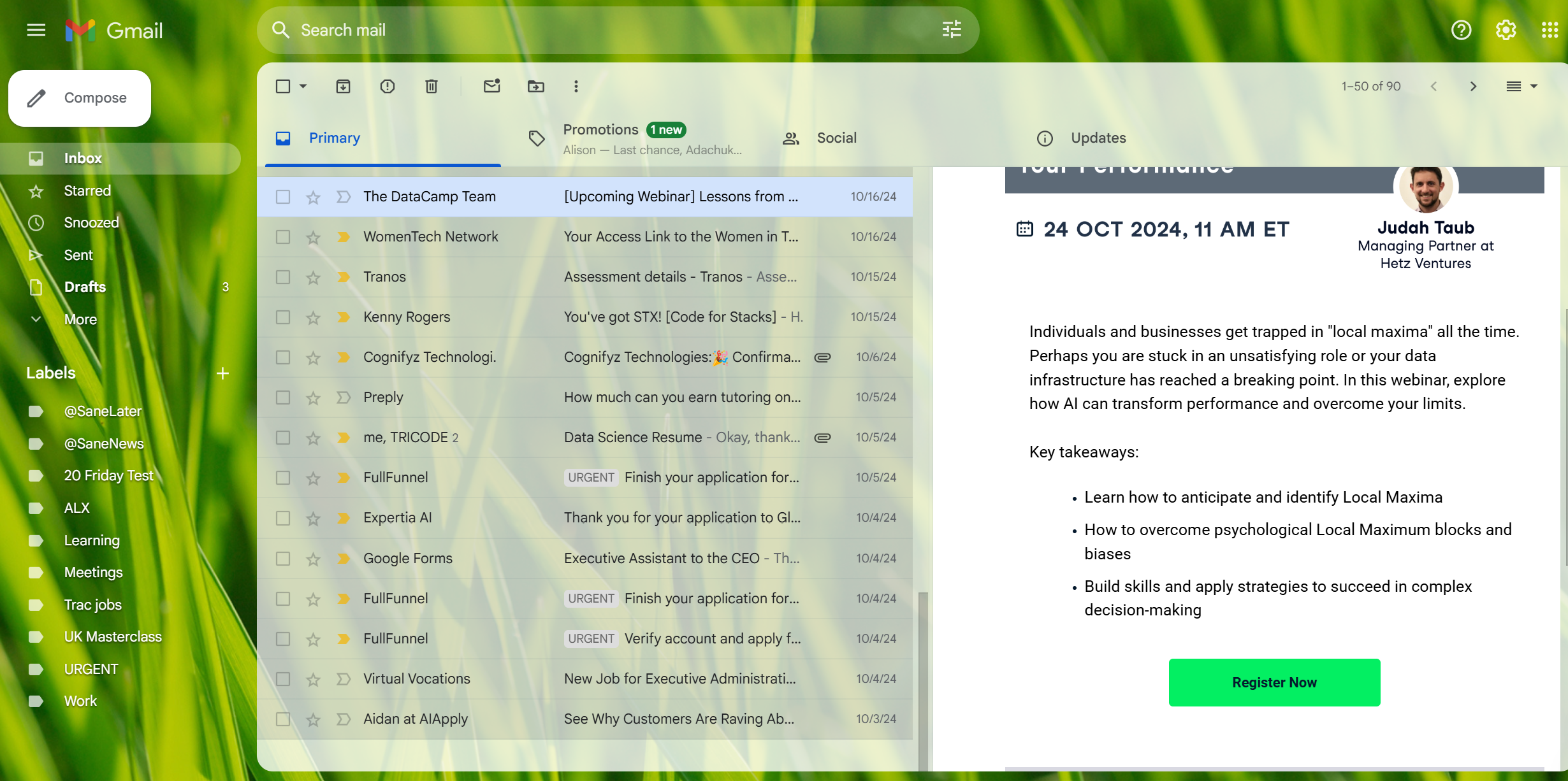Select the Tranos email checkbox
Viewport: 1568px width, 781px height.
(x=283, y=277)
